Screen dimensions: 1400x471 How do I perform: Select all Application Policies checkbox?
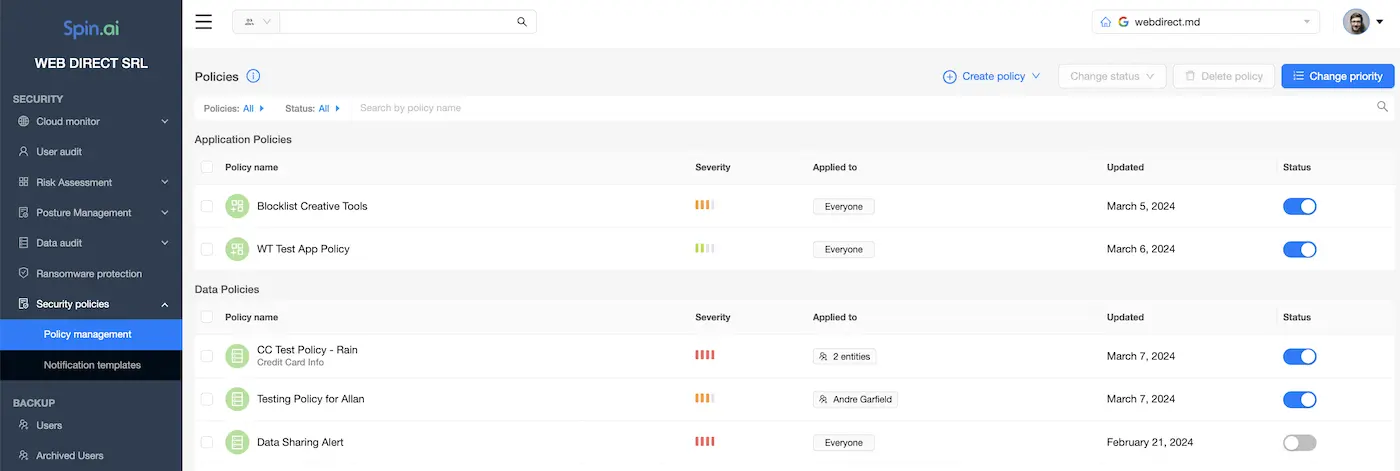click(207, 167)
